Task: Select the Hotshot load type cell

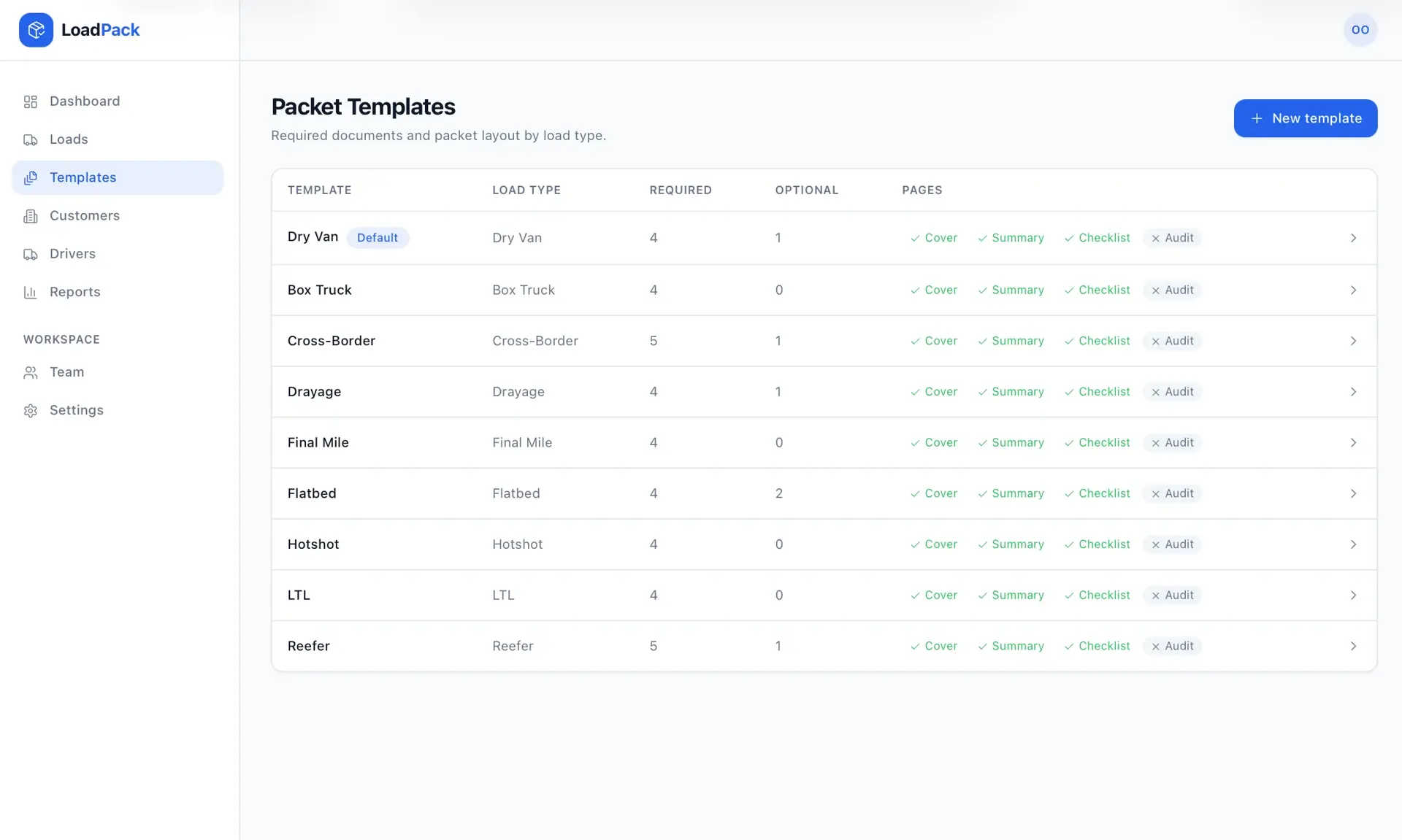Action: [x=517, y=544]
